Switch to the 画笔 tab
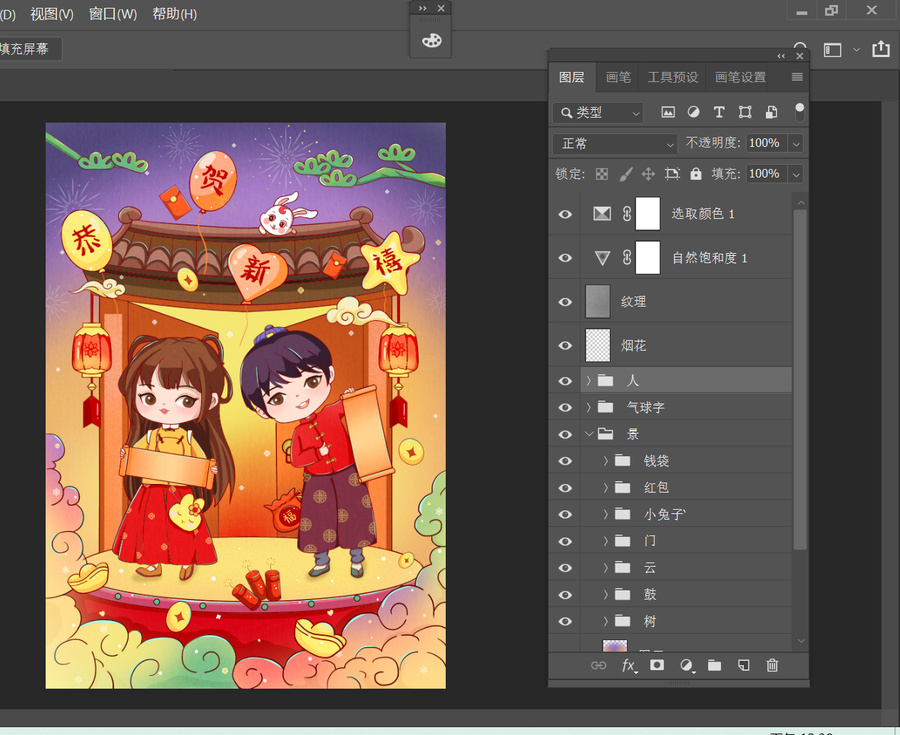The height and width of the screenshot is (735, 900). 618,77
